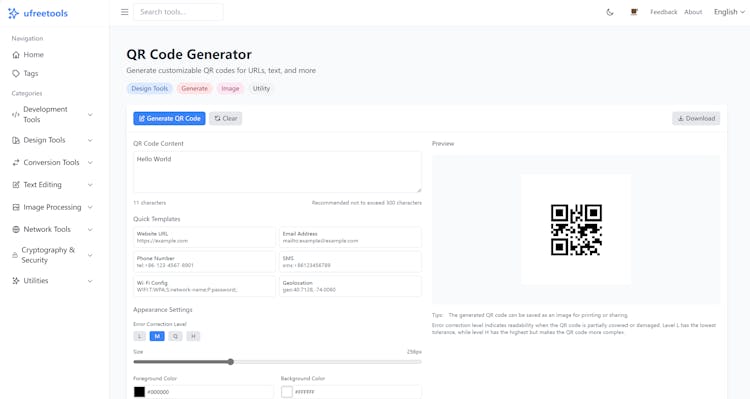Expand the Network Tools category chevron
This screenshot has width=750, height=399.
90,230
